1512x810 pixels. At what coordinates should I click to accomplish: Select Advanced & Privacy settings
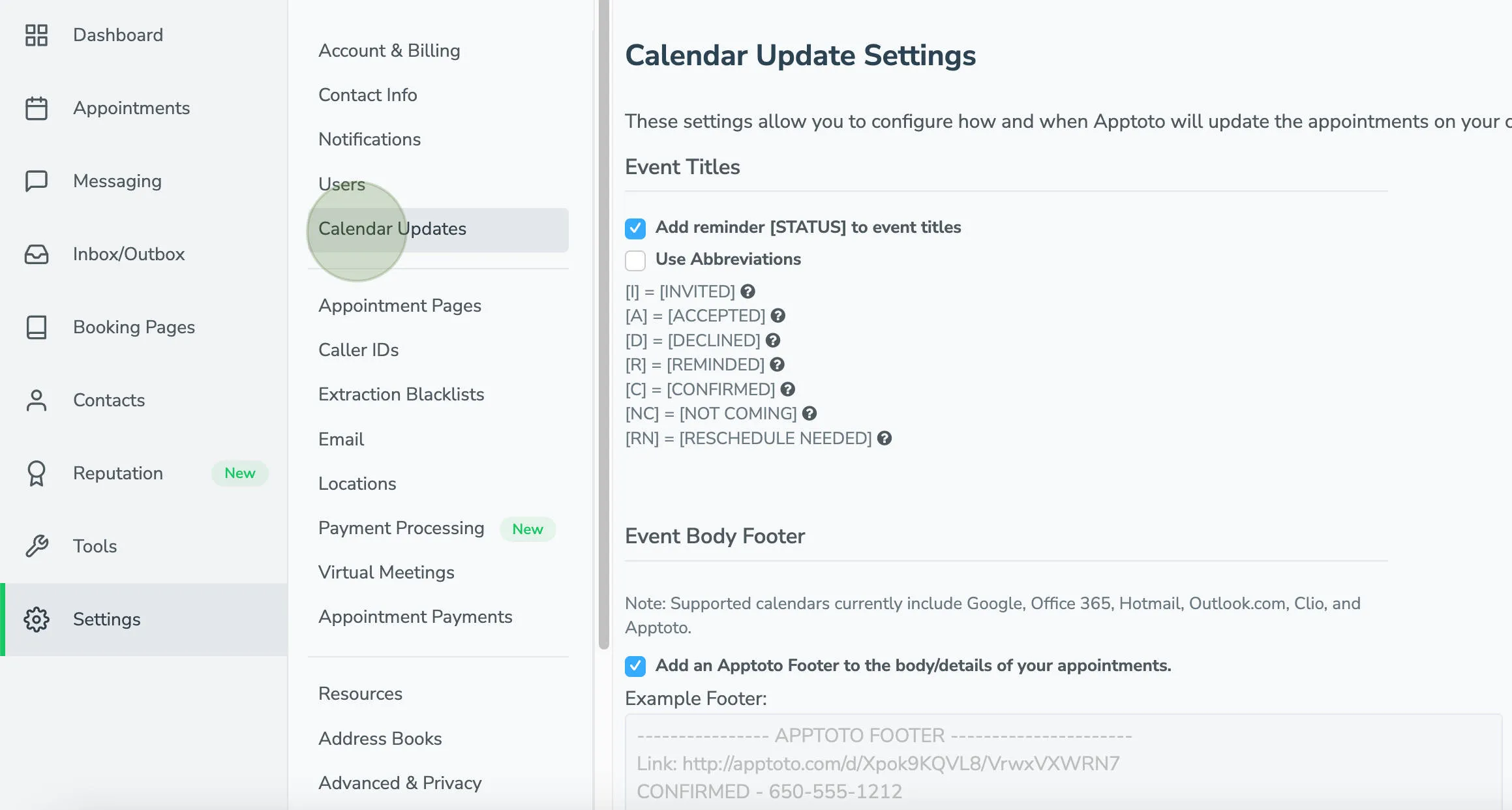tap(400, 783)
